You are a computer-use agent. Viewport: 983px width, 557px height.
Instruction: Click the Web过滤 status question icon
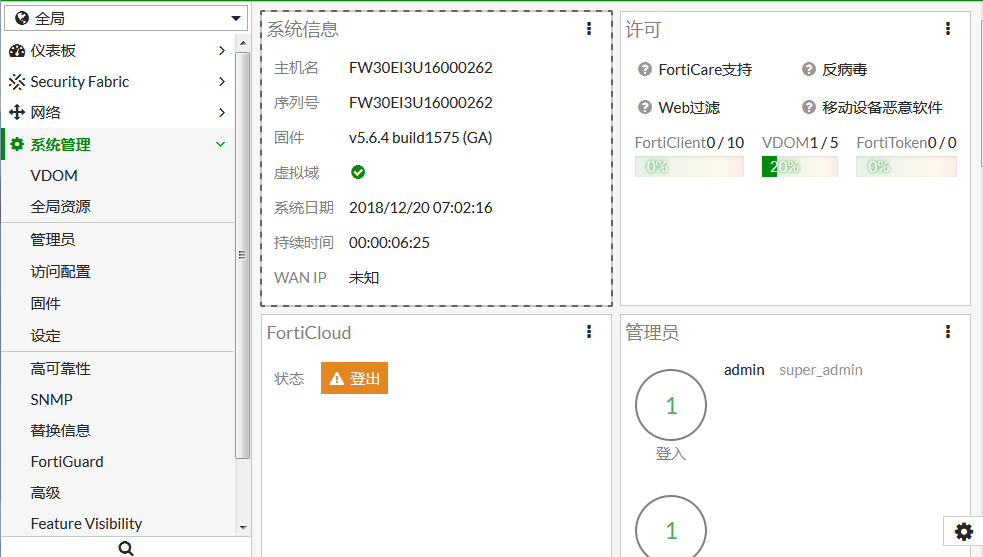(644, 107)
